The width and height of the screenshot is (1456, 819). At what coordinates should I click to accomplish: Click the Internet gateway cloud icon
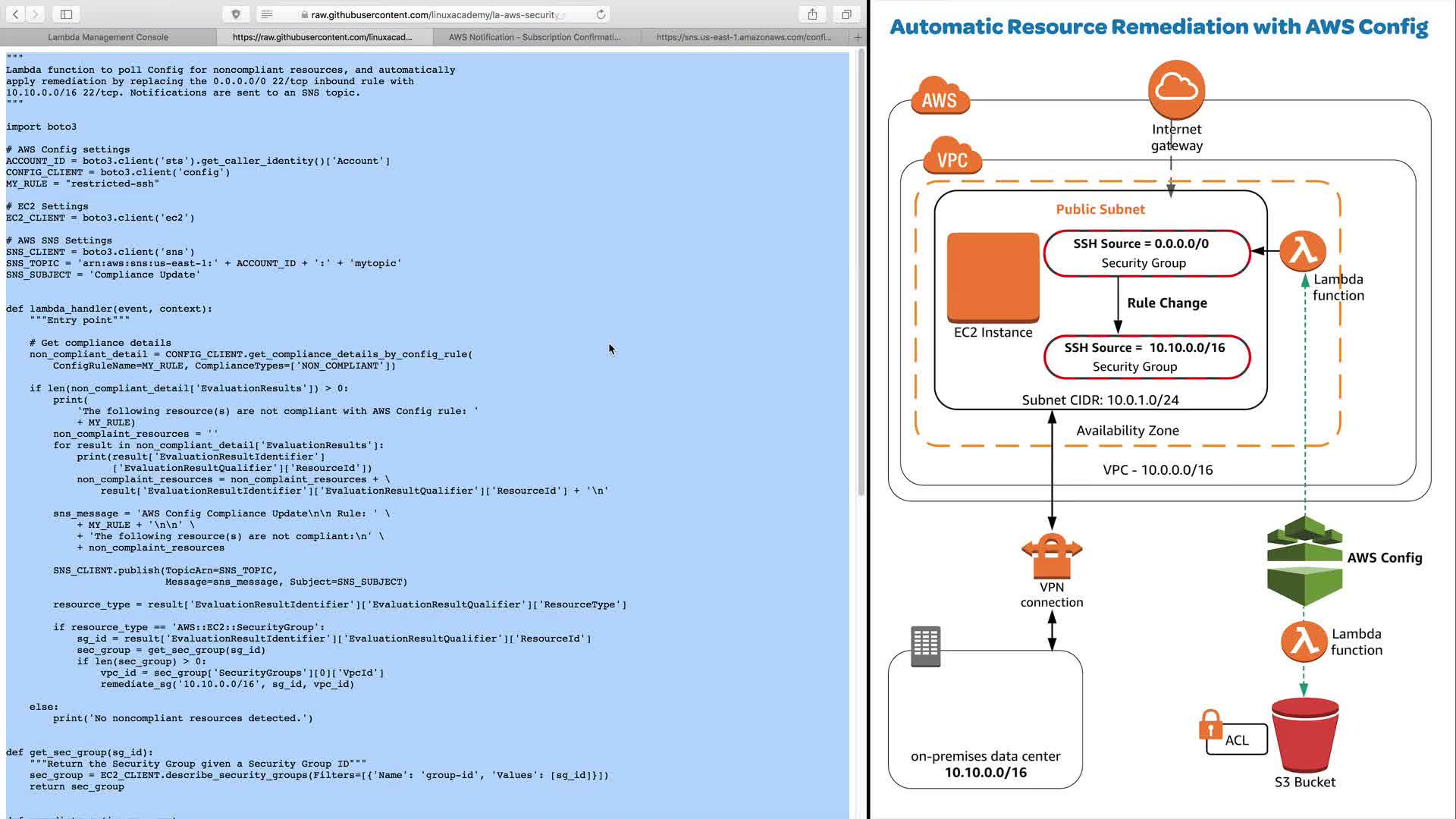[x=1176, y=89]
